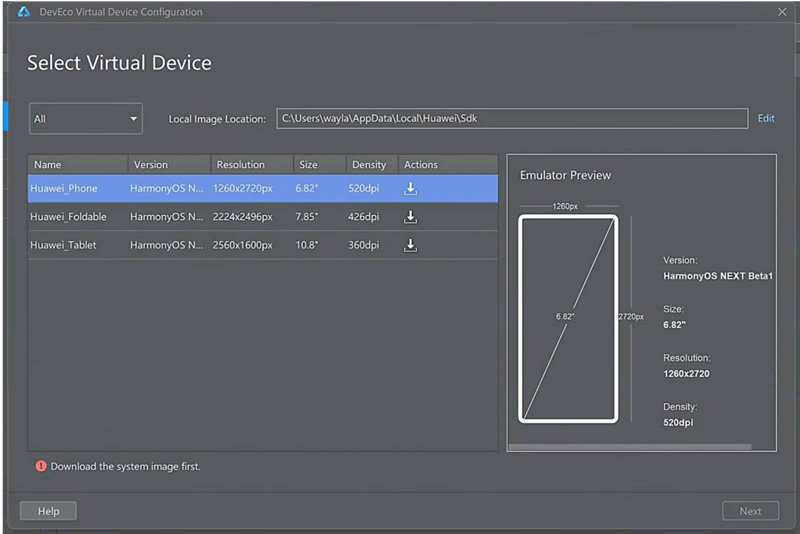Screen dimensions: 800x534
Task: Click the 520dpi density cell in the table
Action: (x=364, y=188)
